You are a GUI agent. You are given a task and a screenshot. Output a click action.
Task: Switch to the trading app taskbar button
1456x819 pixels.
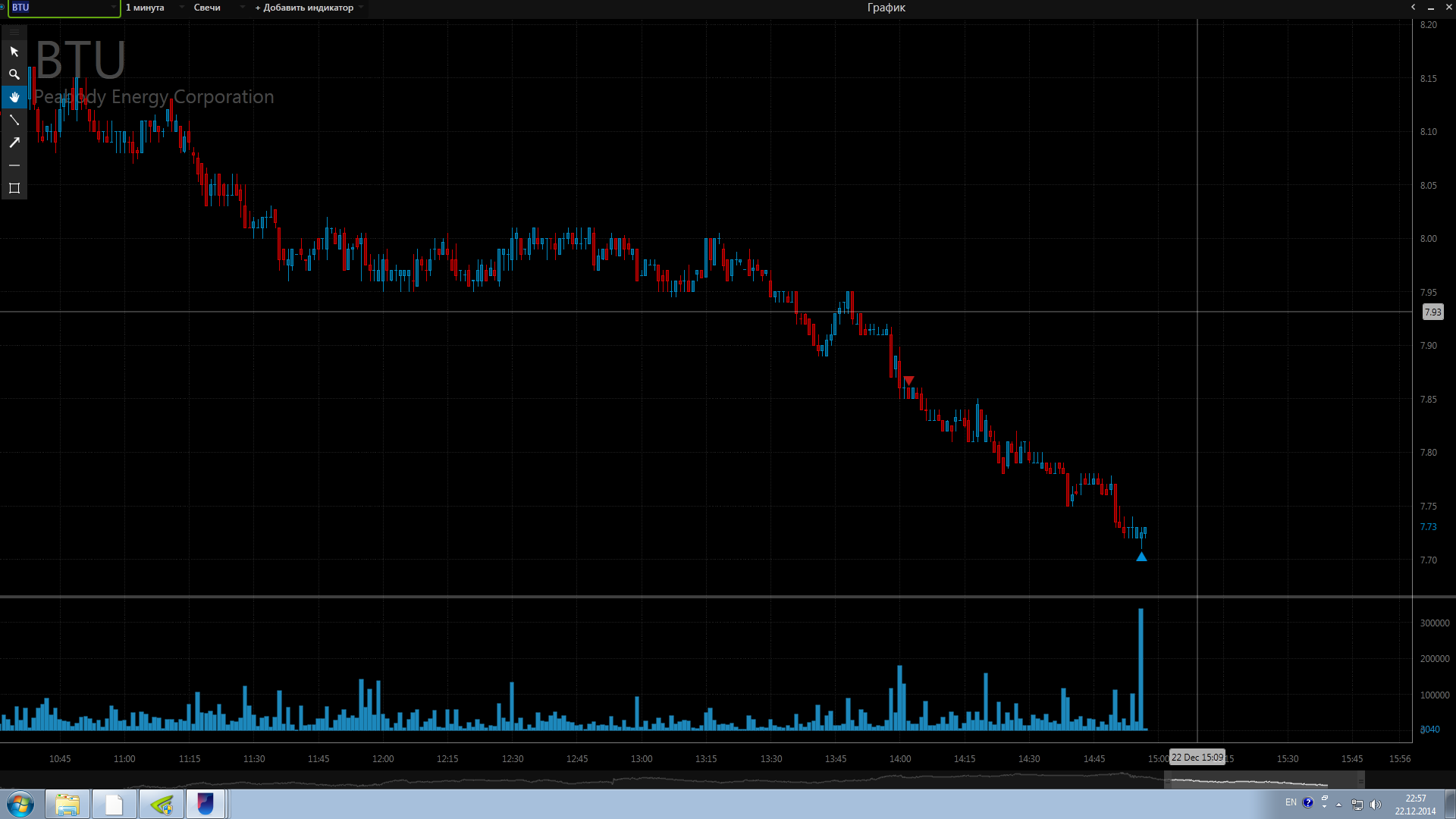point(206,804)
